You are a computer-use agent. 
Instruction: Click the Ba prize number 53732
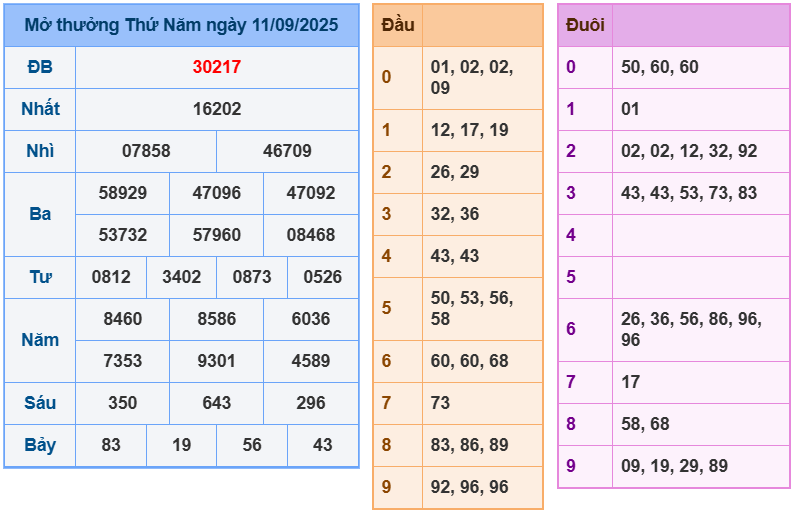point(122,235)
